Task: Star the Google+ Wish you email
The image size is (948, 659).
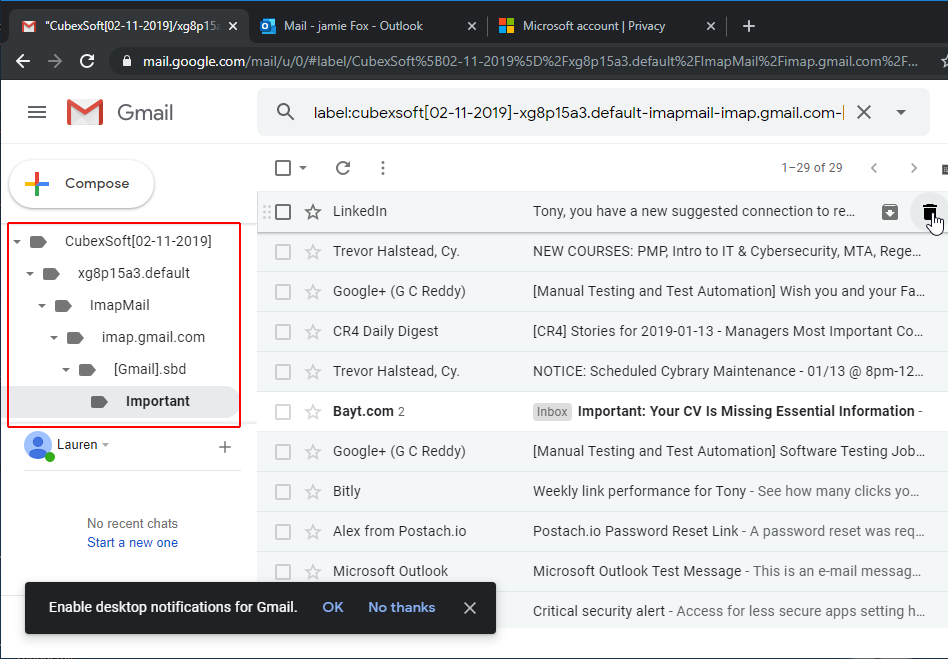Action: 313,291
